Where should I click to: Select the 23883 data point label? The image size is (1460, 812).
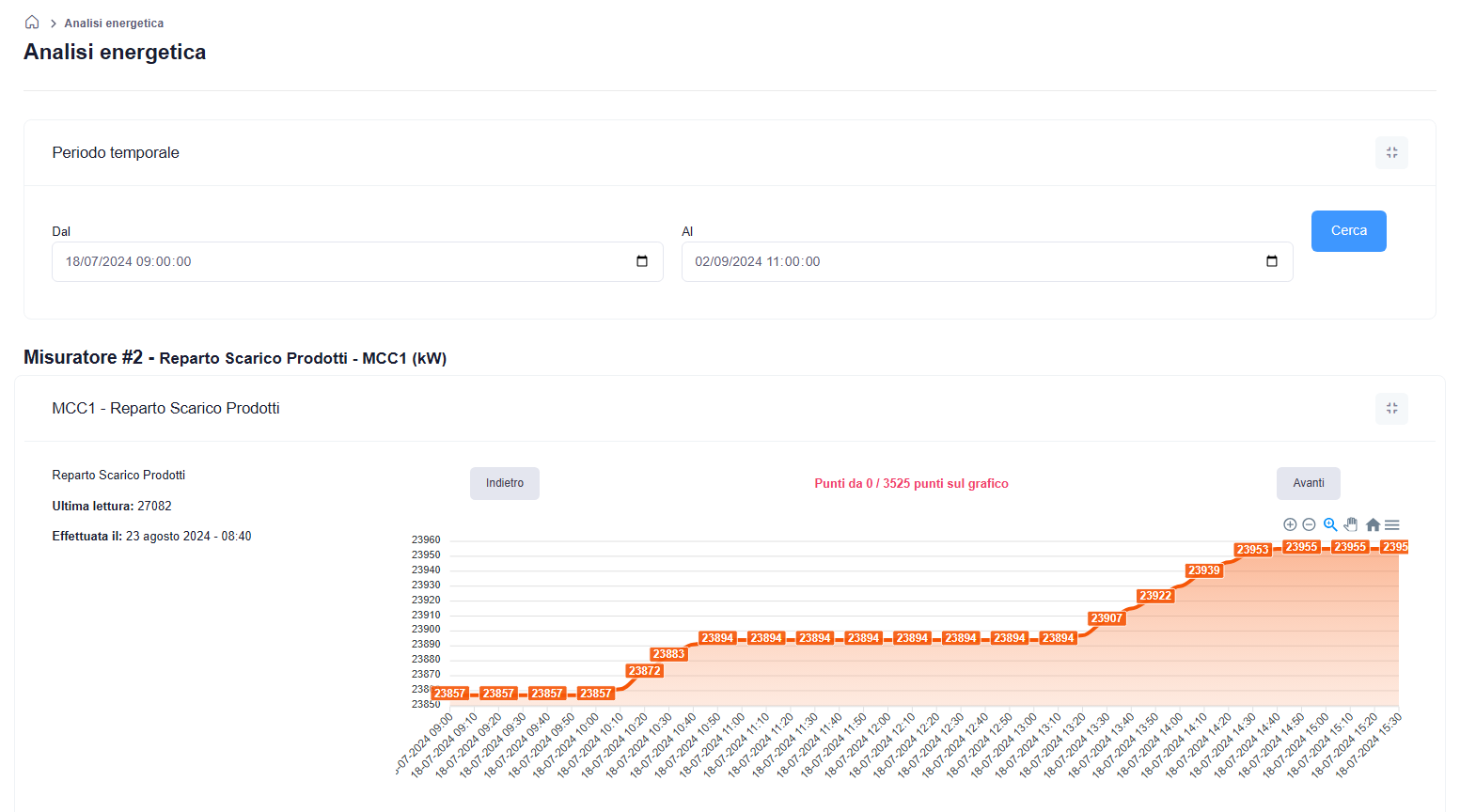click(x=669, y=654)
